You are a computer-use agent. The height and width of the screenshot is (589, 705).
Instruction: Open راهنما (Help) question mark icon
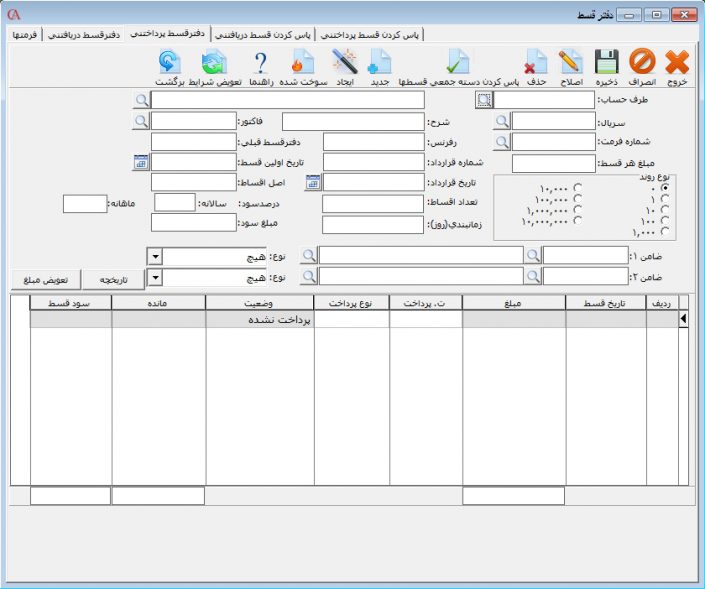click(x=261, y=64)
